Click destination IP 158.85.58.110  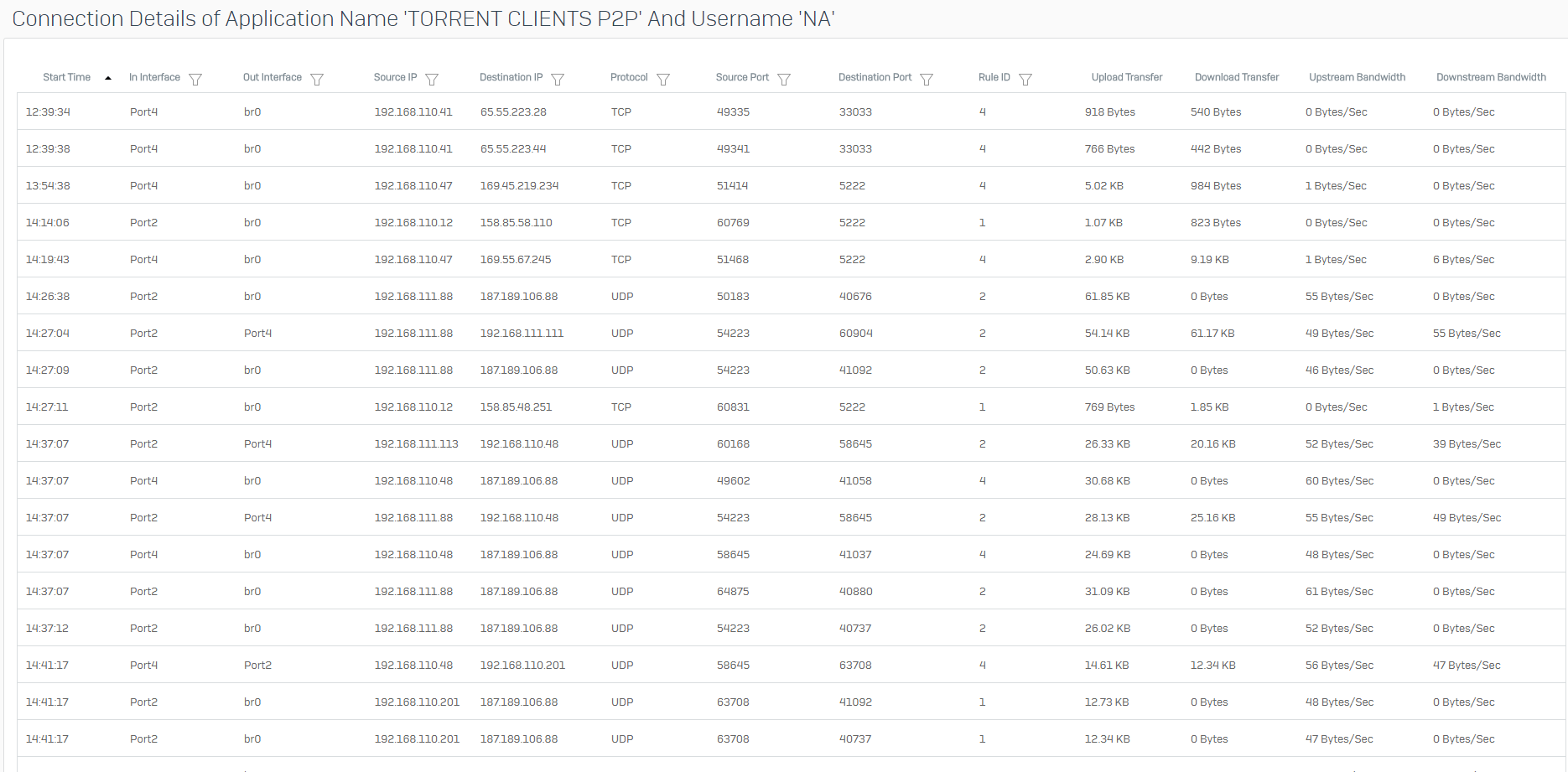point(517,222)
